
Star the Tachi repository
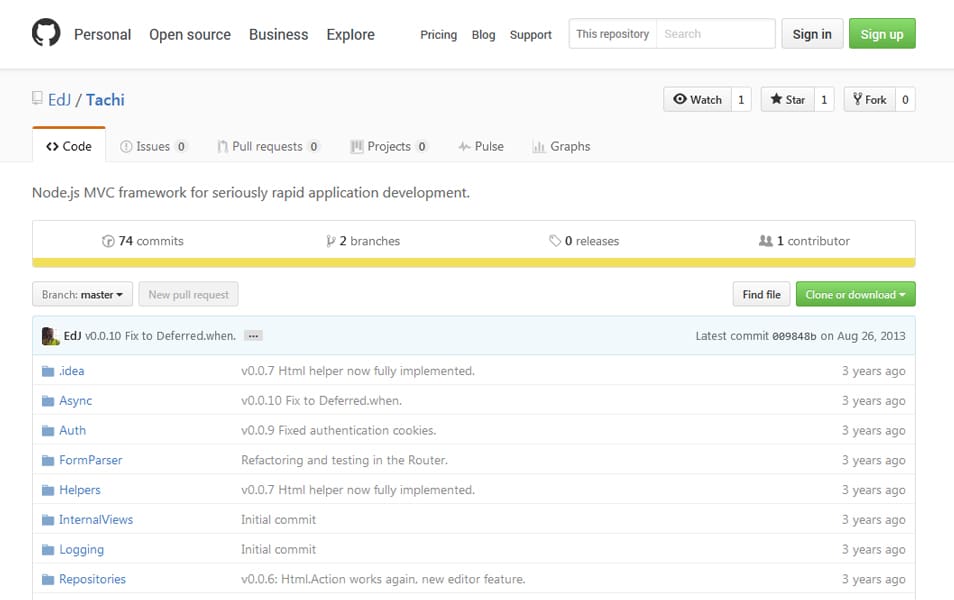coord(787,99)
